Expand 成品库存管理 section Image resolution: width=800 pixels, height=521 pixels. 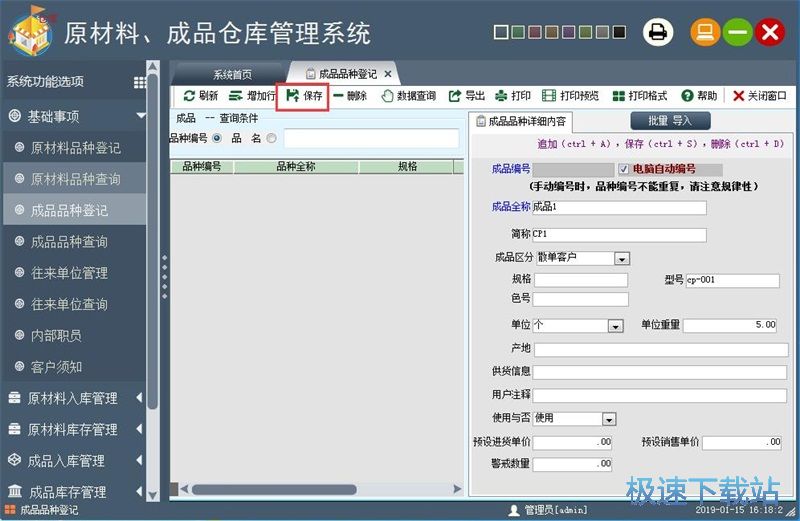139,491
